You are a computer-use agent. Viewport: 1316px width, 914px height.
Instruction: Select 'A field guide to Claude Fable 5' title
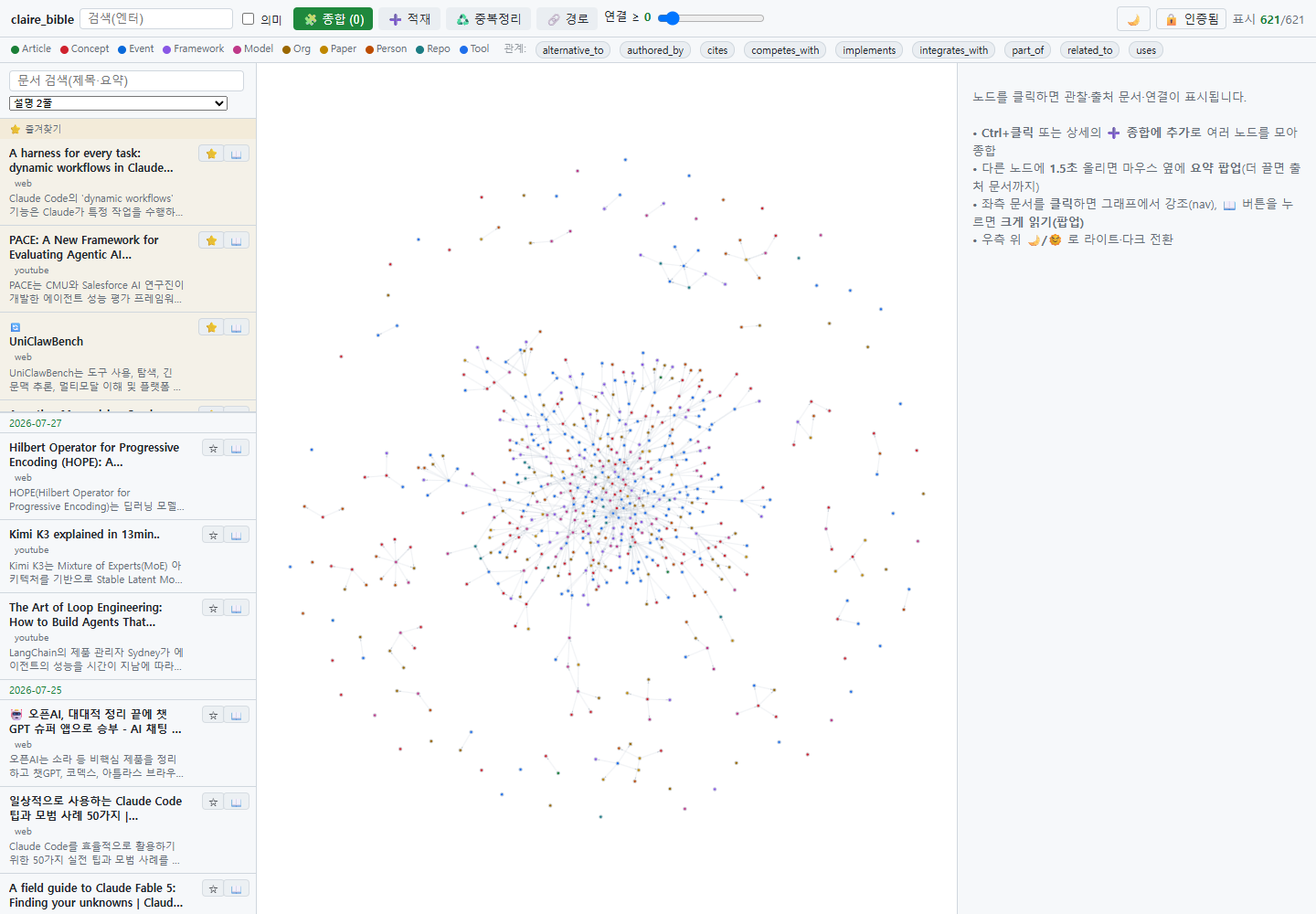tap(96, 896)
